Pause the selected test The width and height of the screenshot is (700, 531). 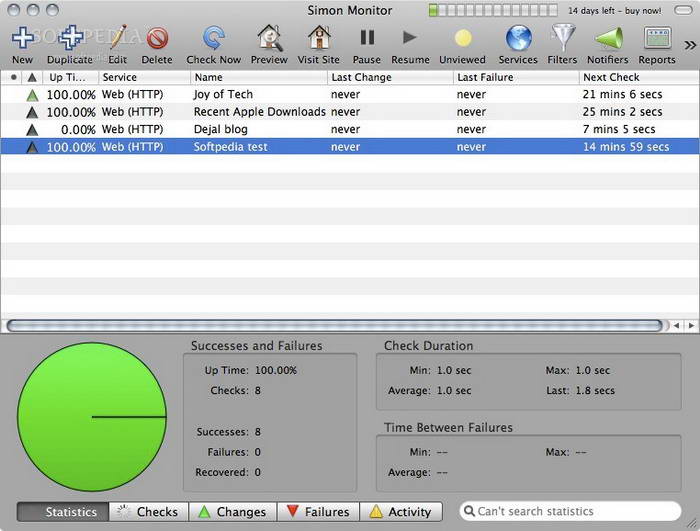367,38
